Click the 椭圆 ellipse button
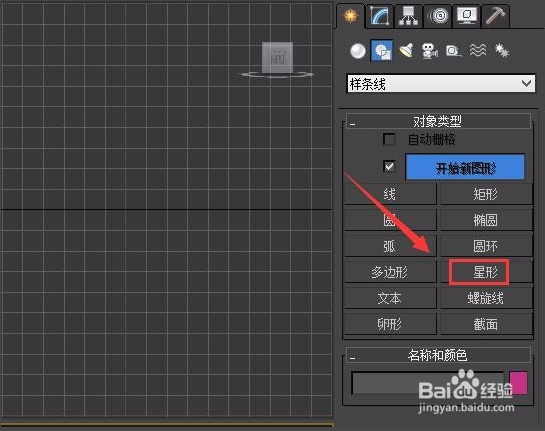 (486, 220)
